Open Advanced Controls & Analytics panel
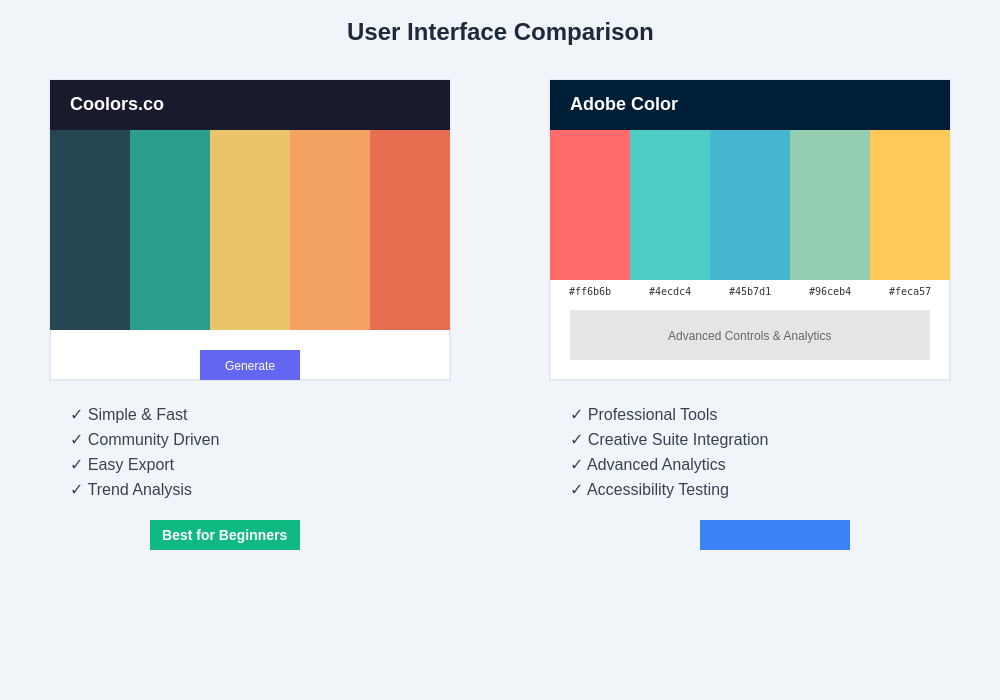 750,335
